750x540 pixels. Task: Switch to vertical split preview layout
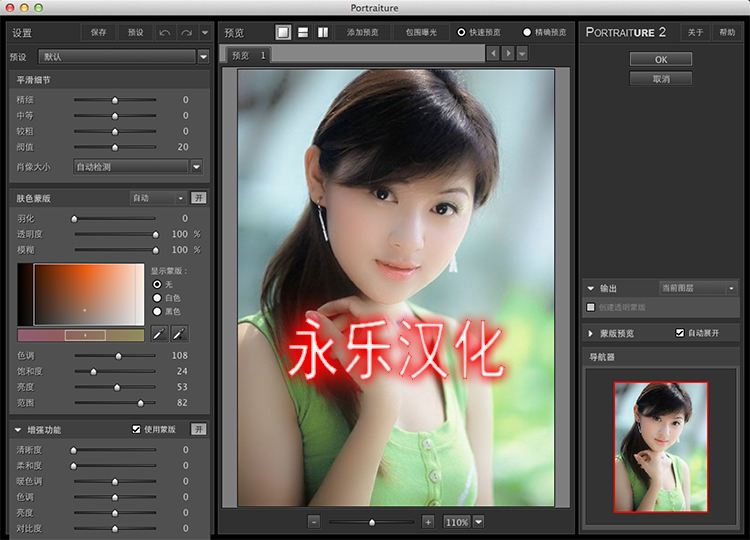323,32
